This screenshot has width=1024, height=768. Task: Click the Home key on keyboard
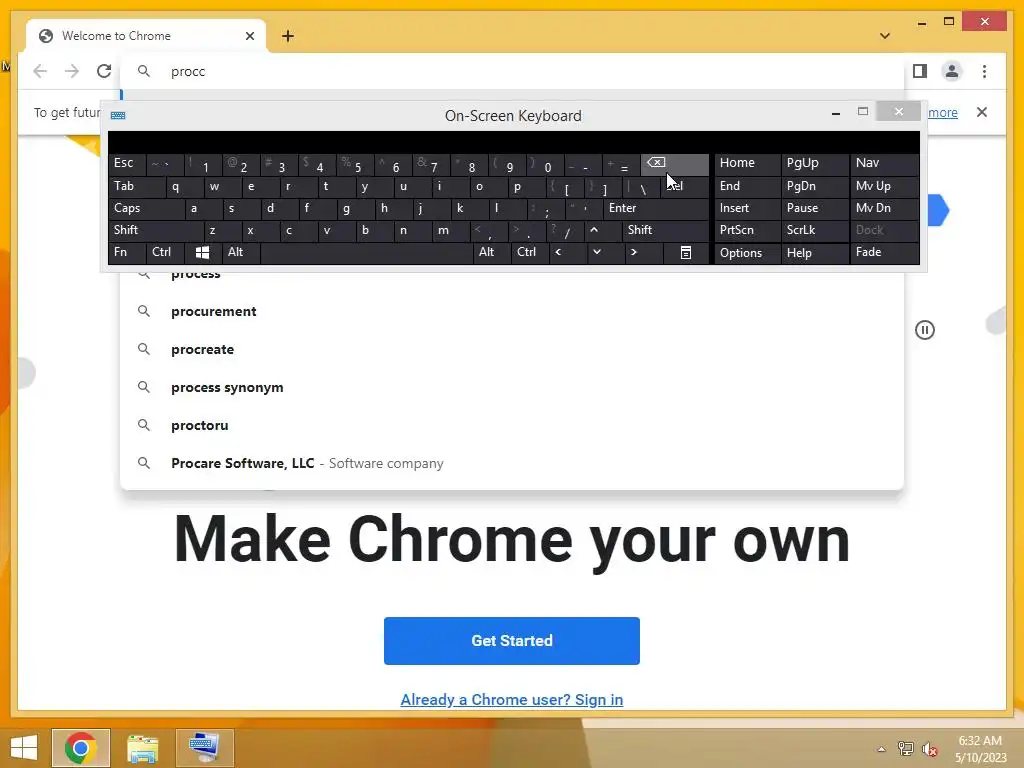click(x=748, y=163)
